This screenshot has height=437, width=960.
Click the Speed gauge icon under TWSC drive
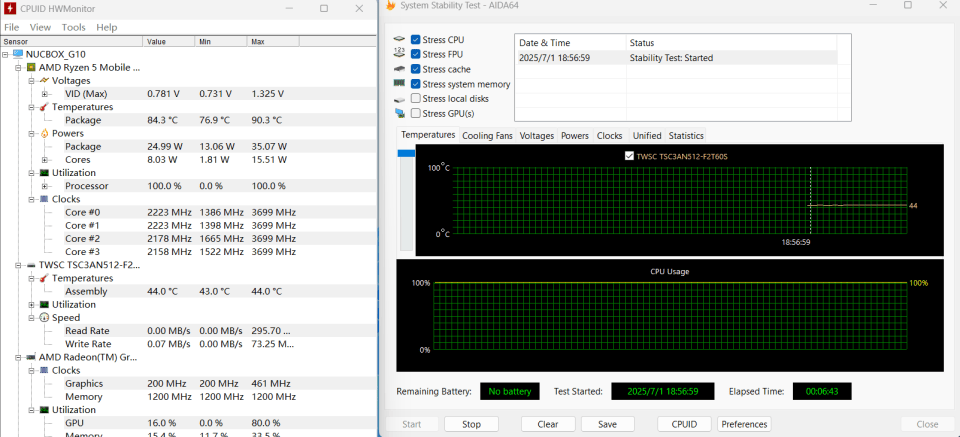click(x=44, y=317)
